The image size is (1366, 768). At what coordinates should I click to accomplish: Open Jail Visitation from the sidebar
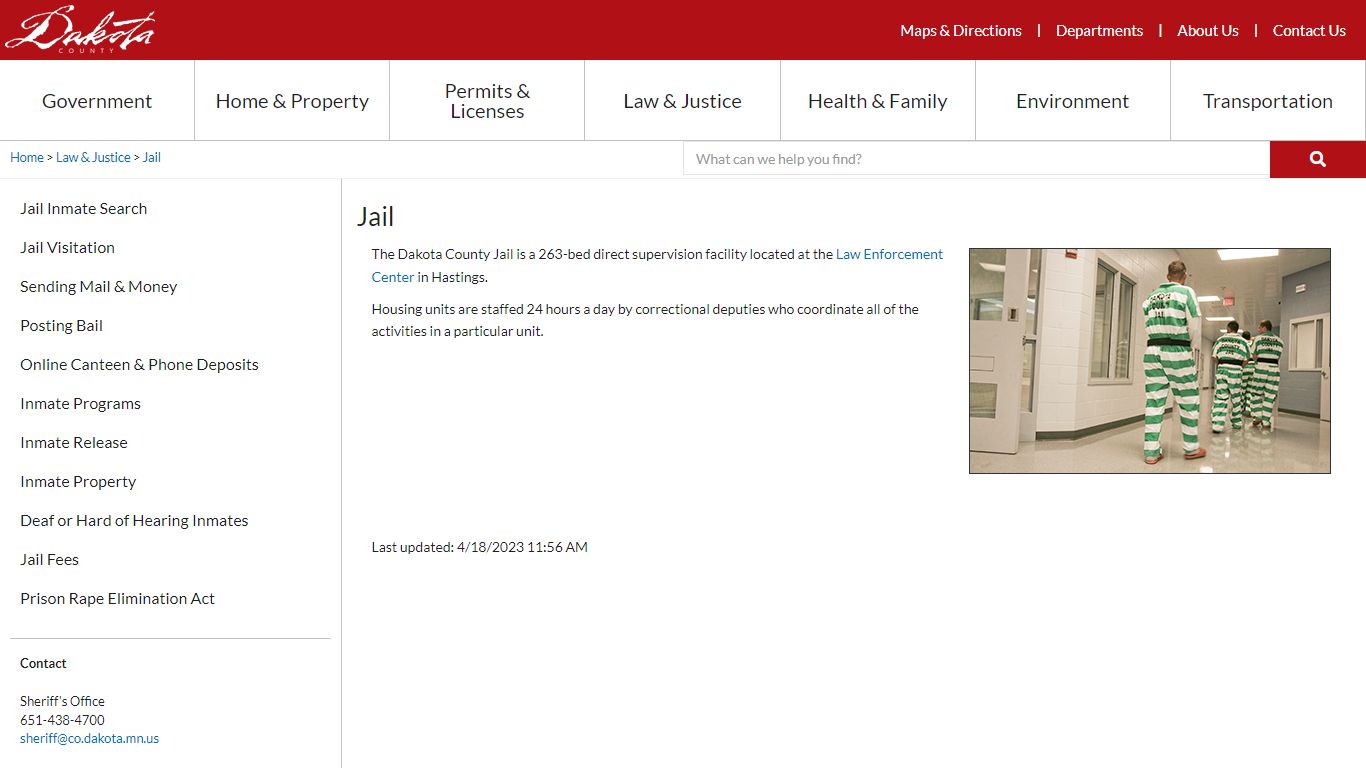[x=67, y=248]
